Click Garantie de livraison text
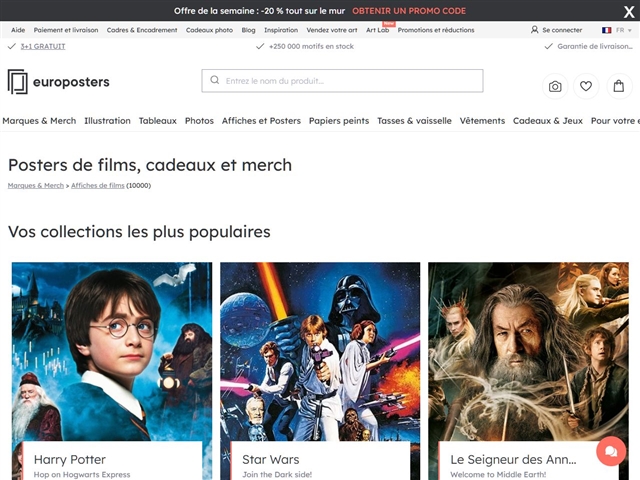 pyautogui.click(x=595, y=46)
